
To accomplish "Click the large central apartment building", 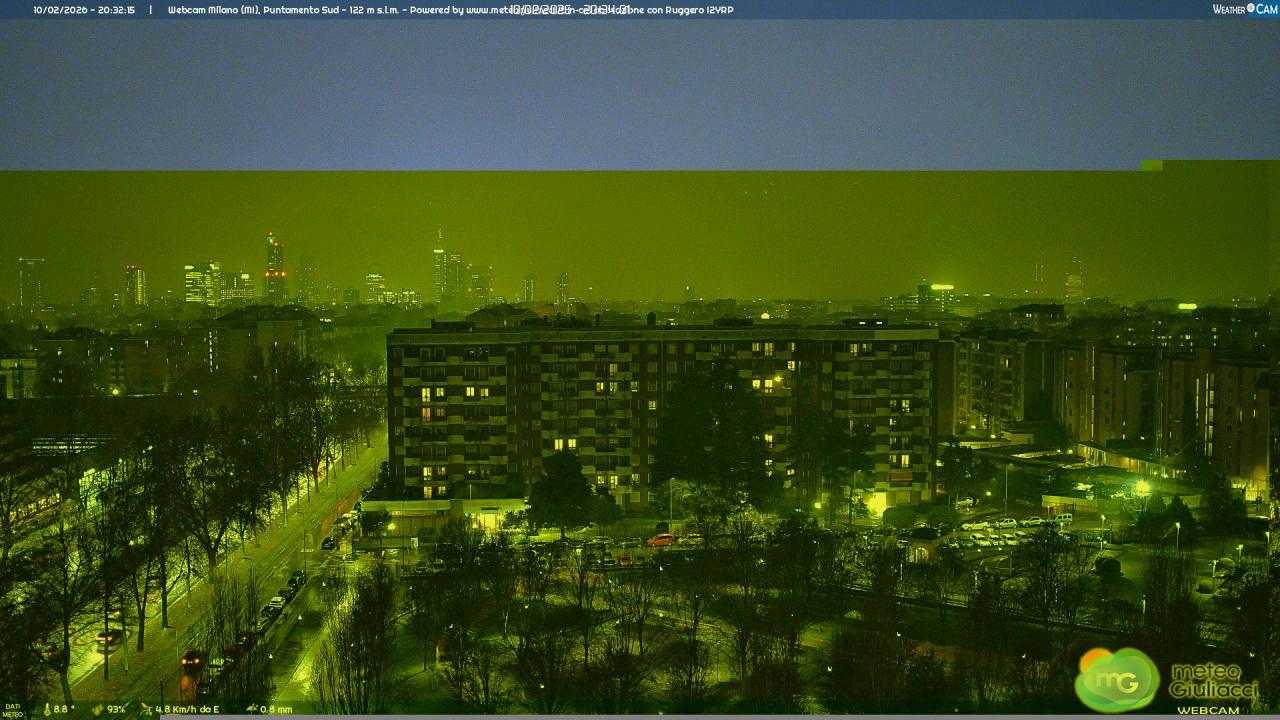I will [660, 410].
